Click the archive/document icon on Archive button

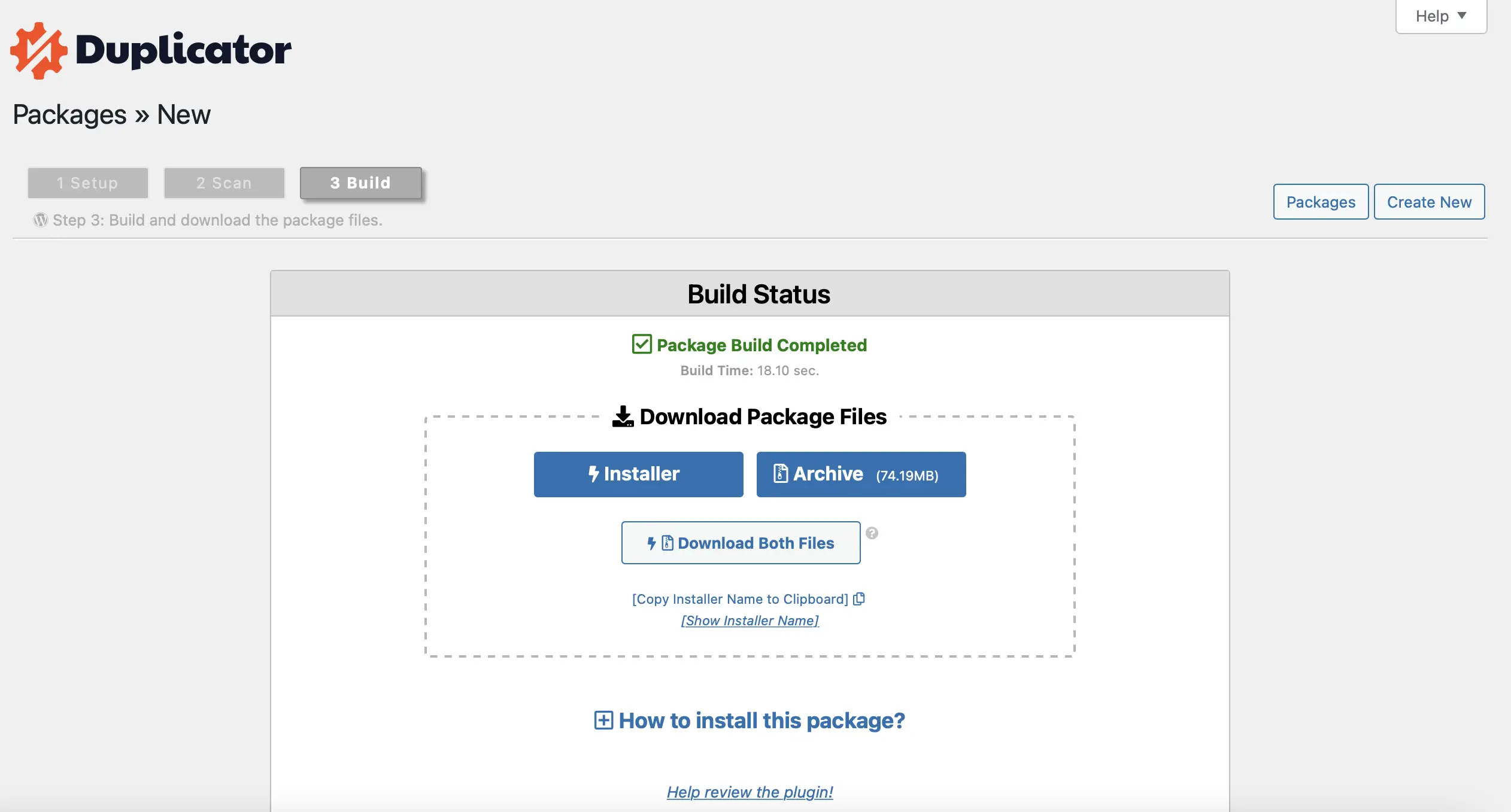(780, 474)
